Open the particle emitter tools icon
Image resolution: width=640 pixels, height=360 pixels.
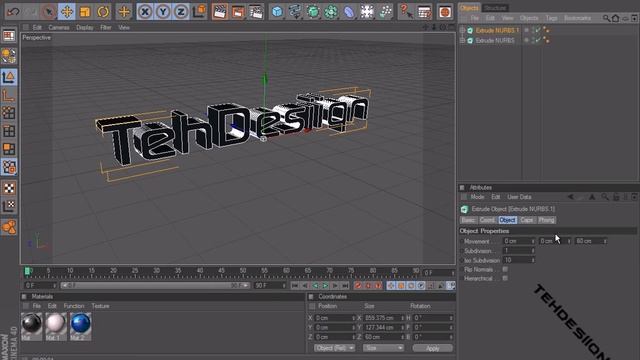pos(385,12)
